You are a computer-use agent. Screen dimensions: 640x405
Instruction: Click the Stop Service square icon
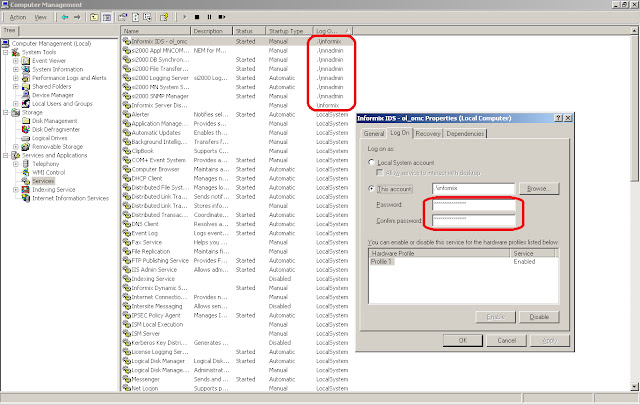click(197, 17)
